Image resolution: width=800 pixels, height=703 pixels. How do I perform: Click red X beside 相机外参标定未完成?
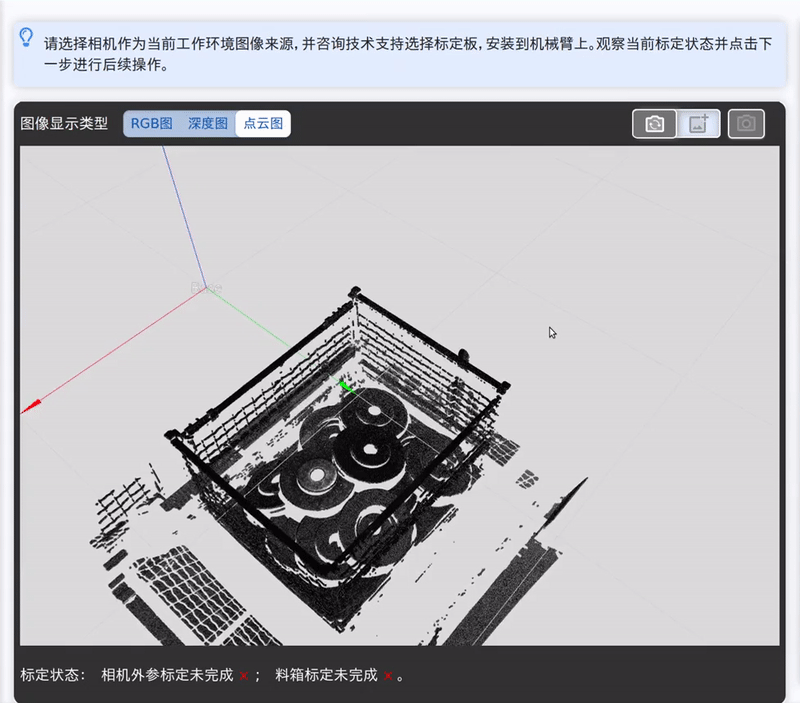click(x=243, y=676)
